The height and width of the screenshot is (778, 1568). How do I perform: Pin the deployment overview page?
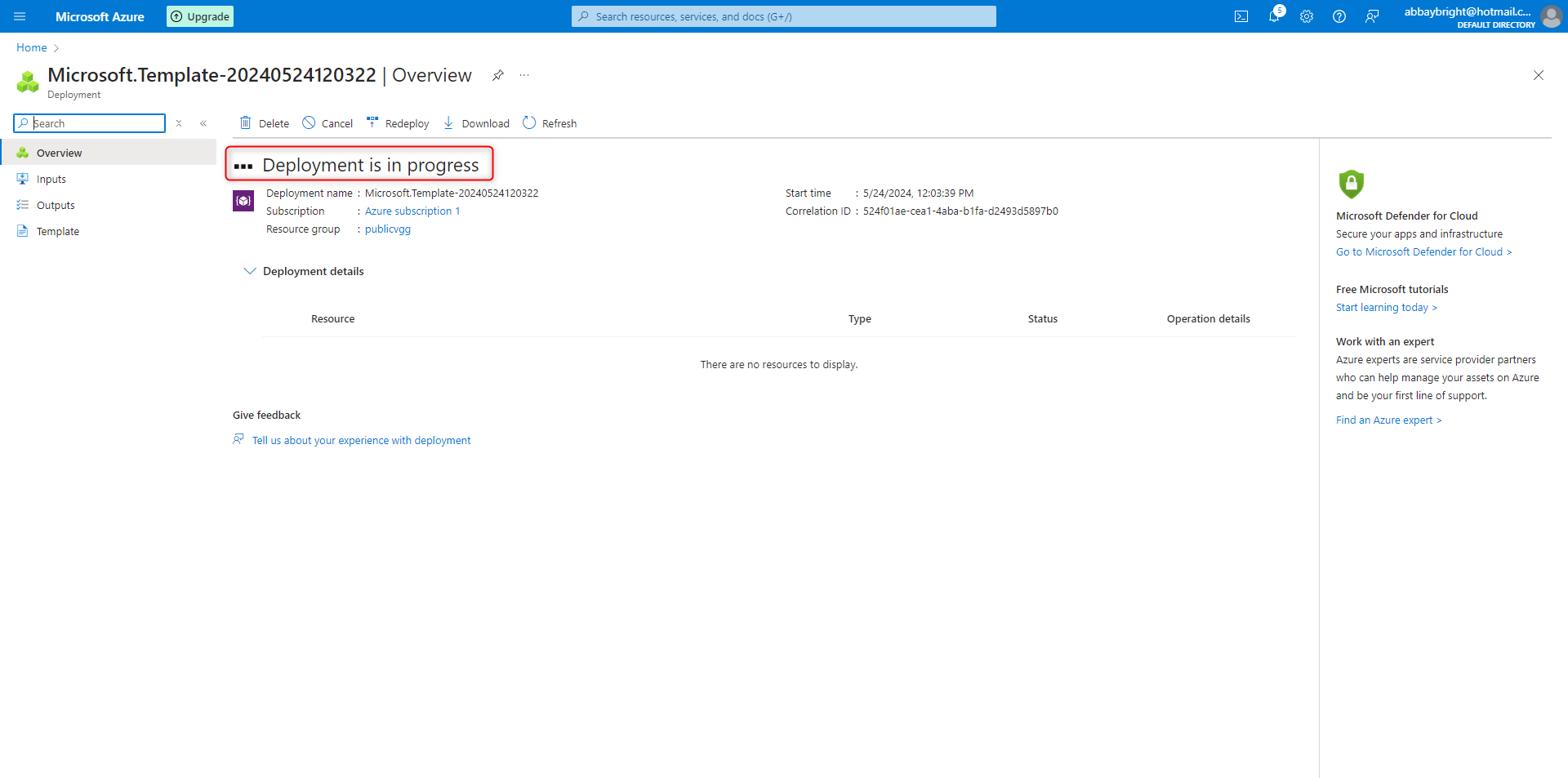(497, 75)
